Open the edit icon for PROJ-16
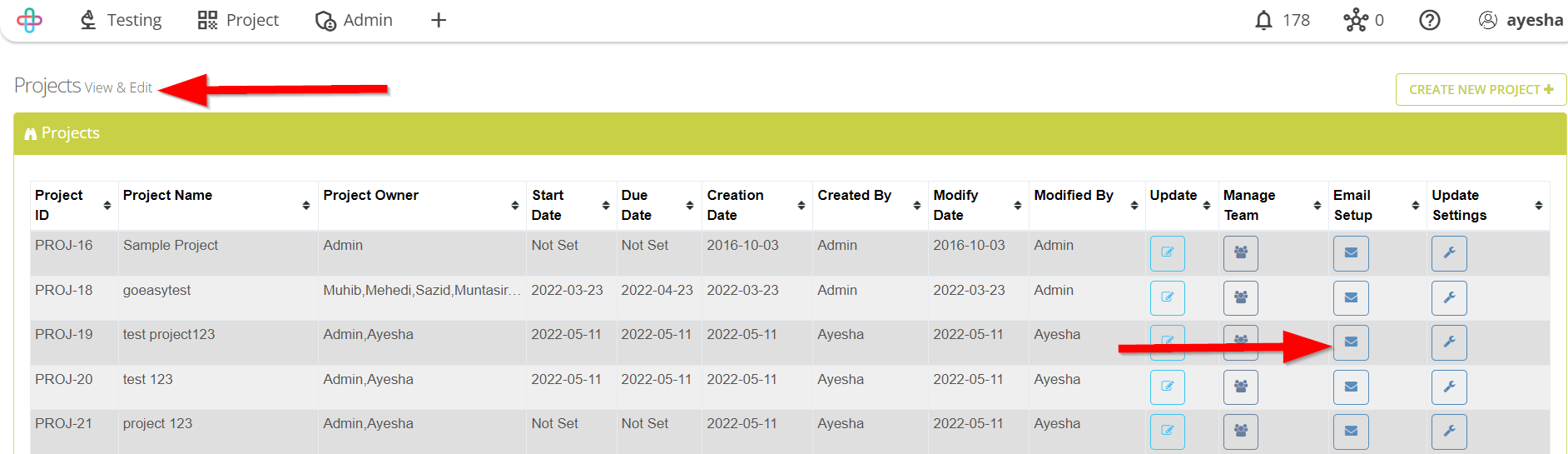This screenshot has height=454, width=1568. 1167,253
